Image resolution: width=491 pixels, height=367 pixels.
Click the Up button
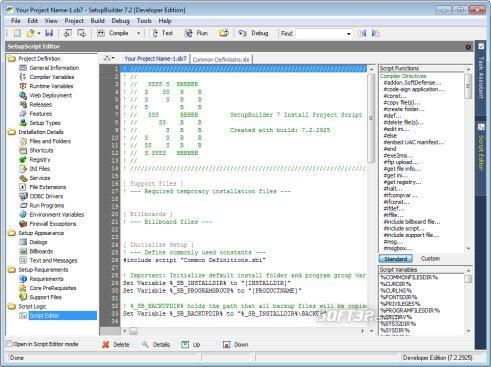pyautogui.click(x=191, y=345)
